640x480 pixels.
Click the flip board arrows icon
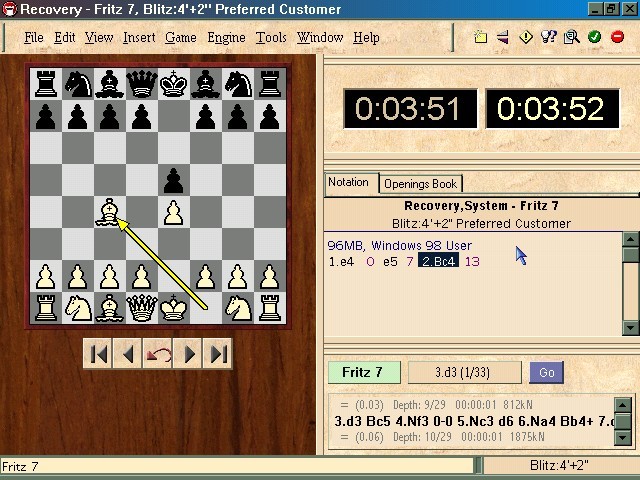click(x=502, y=37)
